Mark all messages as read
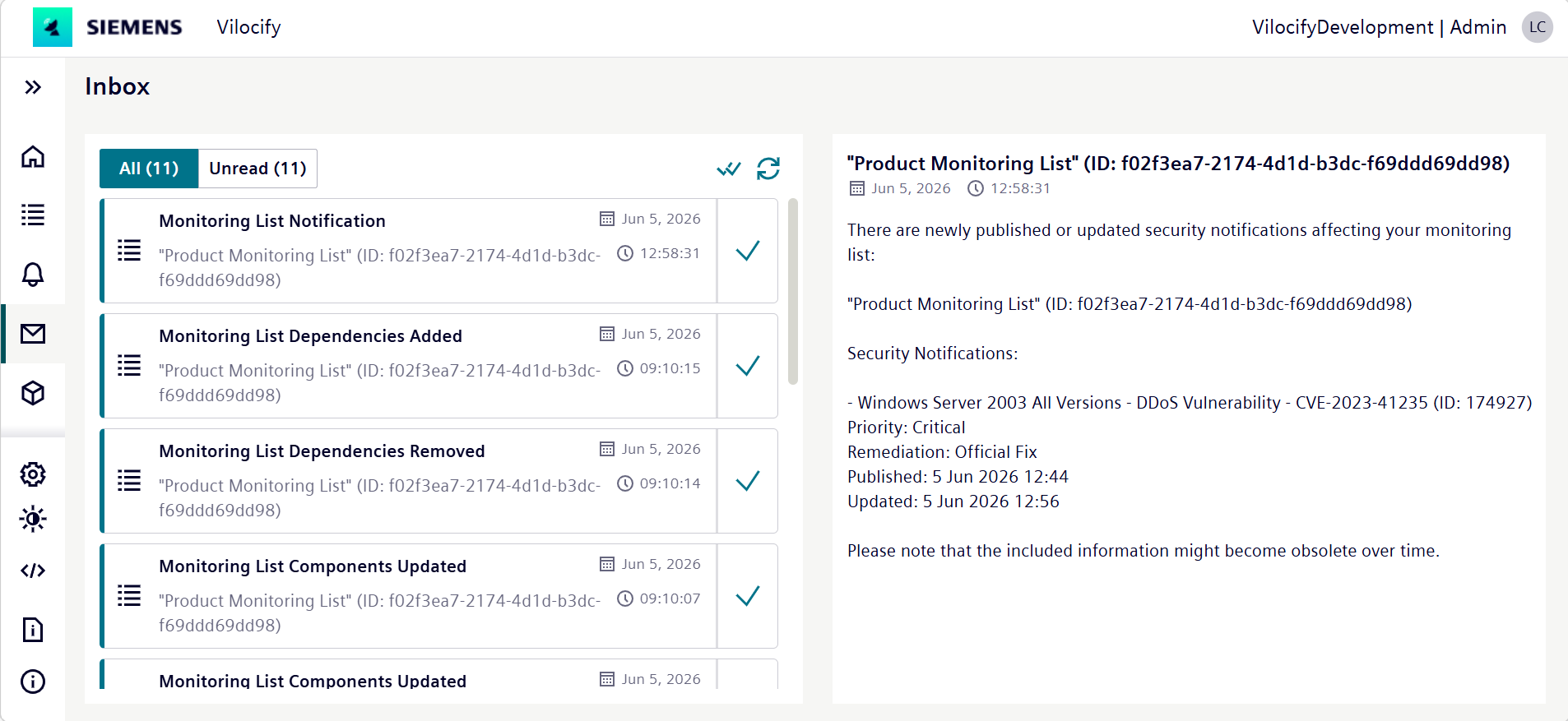 [729, 169]
